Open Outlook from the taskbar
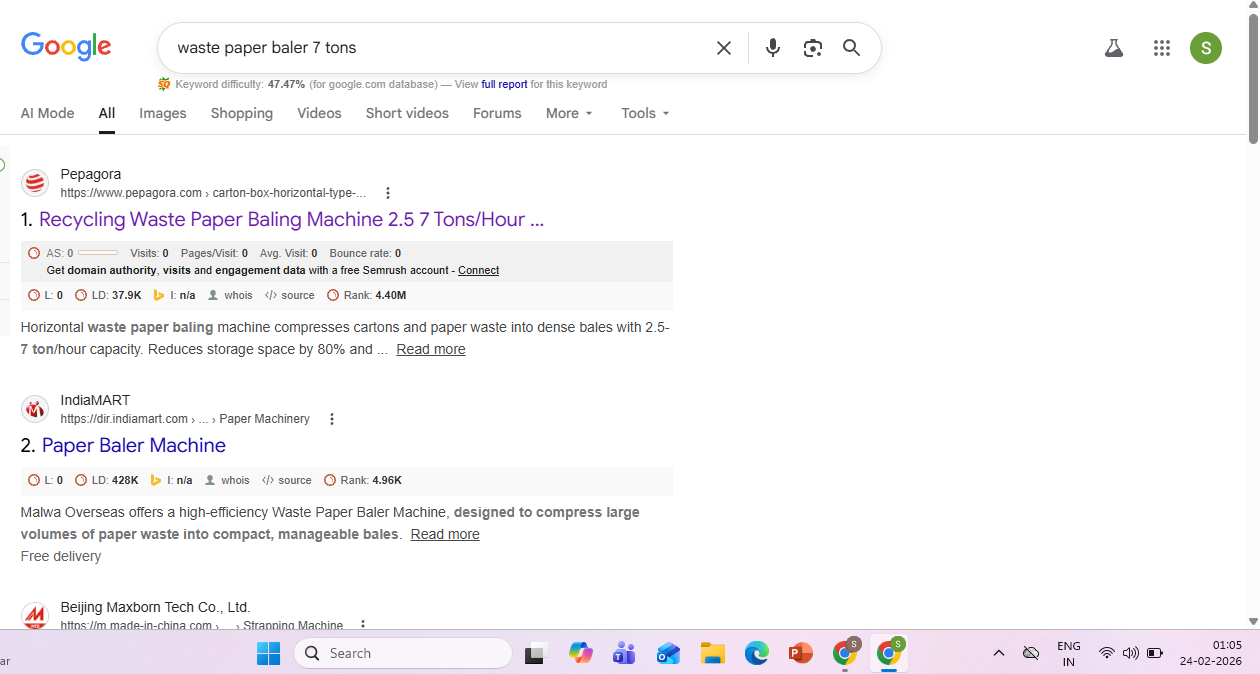This screenshot has width=1260, height=674. click(668, 653)
